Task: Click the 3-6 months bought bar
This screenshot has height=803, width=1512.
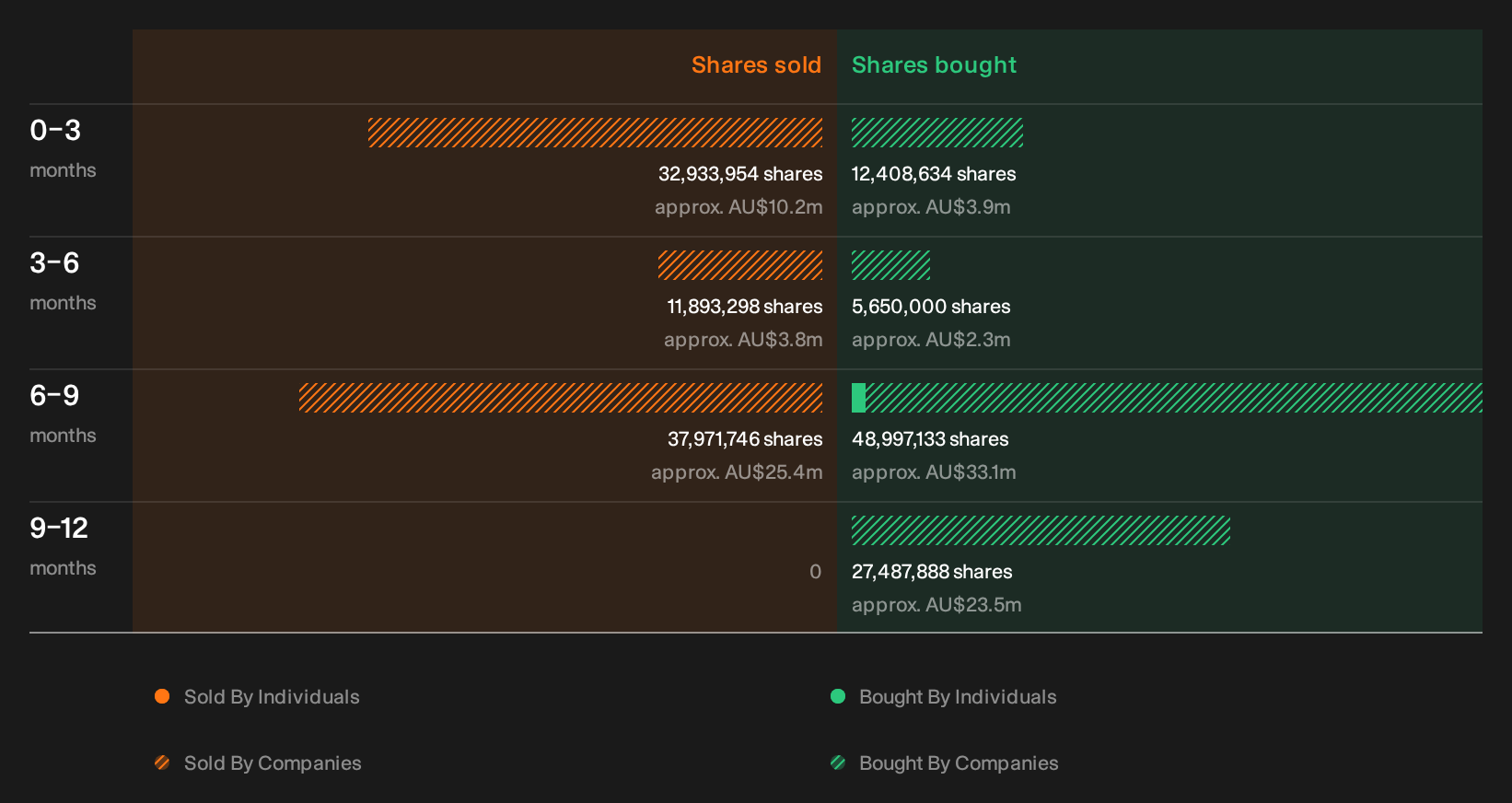Action: tap(890, 265)
